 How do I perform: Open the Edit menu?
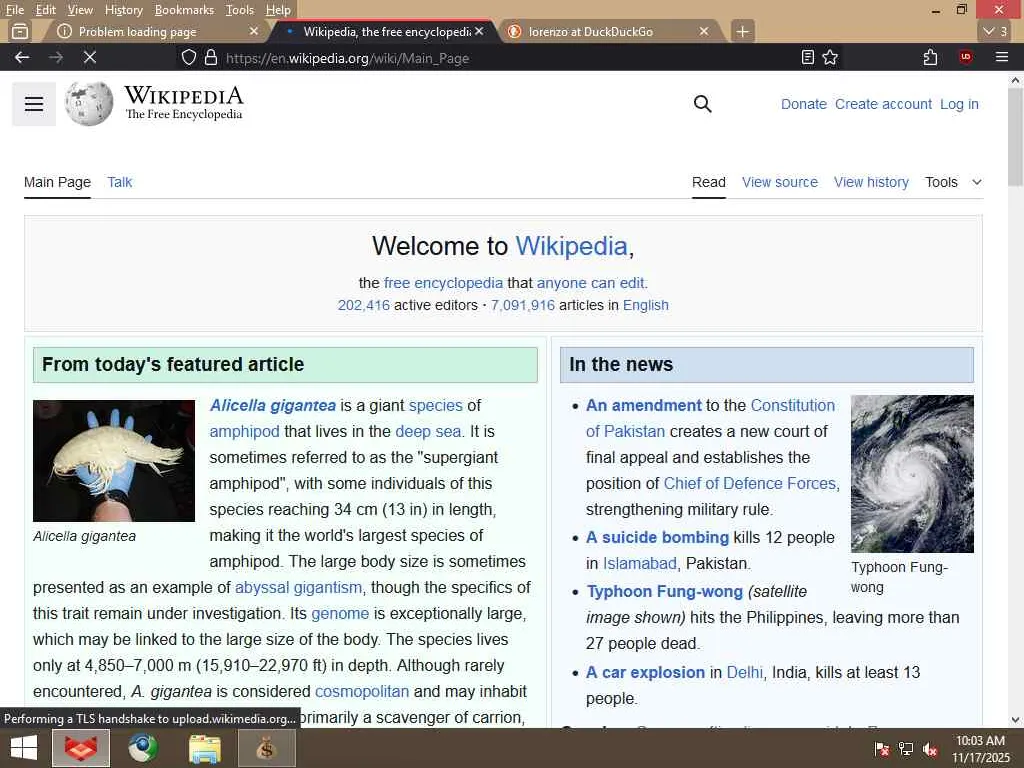[45, 10]
